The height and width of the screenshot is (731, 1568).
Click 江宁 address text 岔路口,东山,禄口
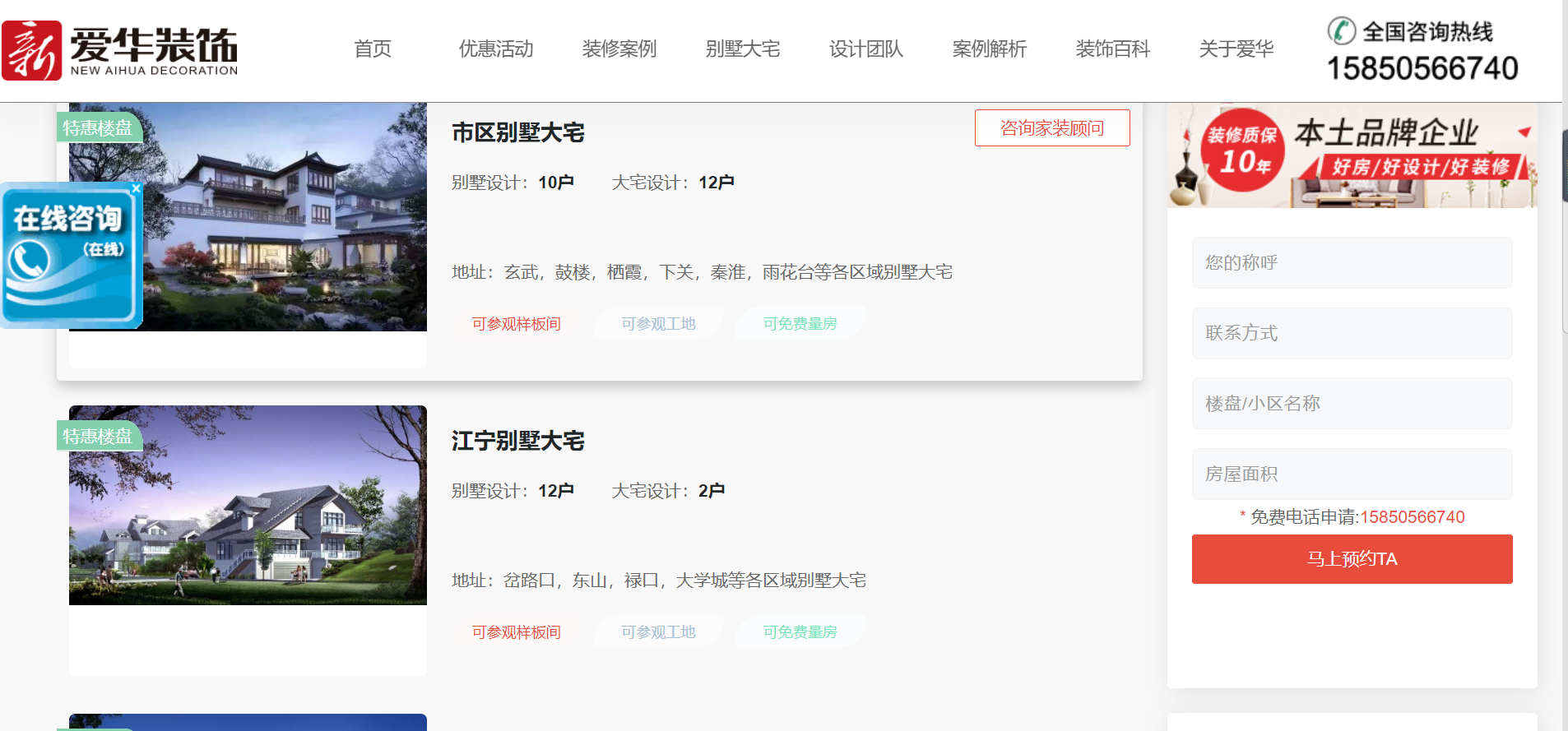coord(659,581)
